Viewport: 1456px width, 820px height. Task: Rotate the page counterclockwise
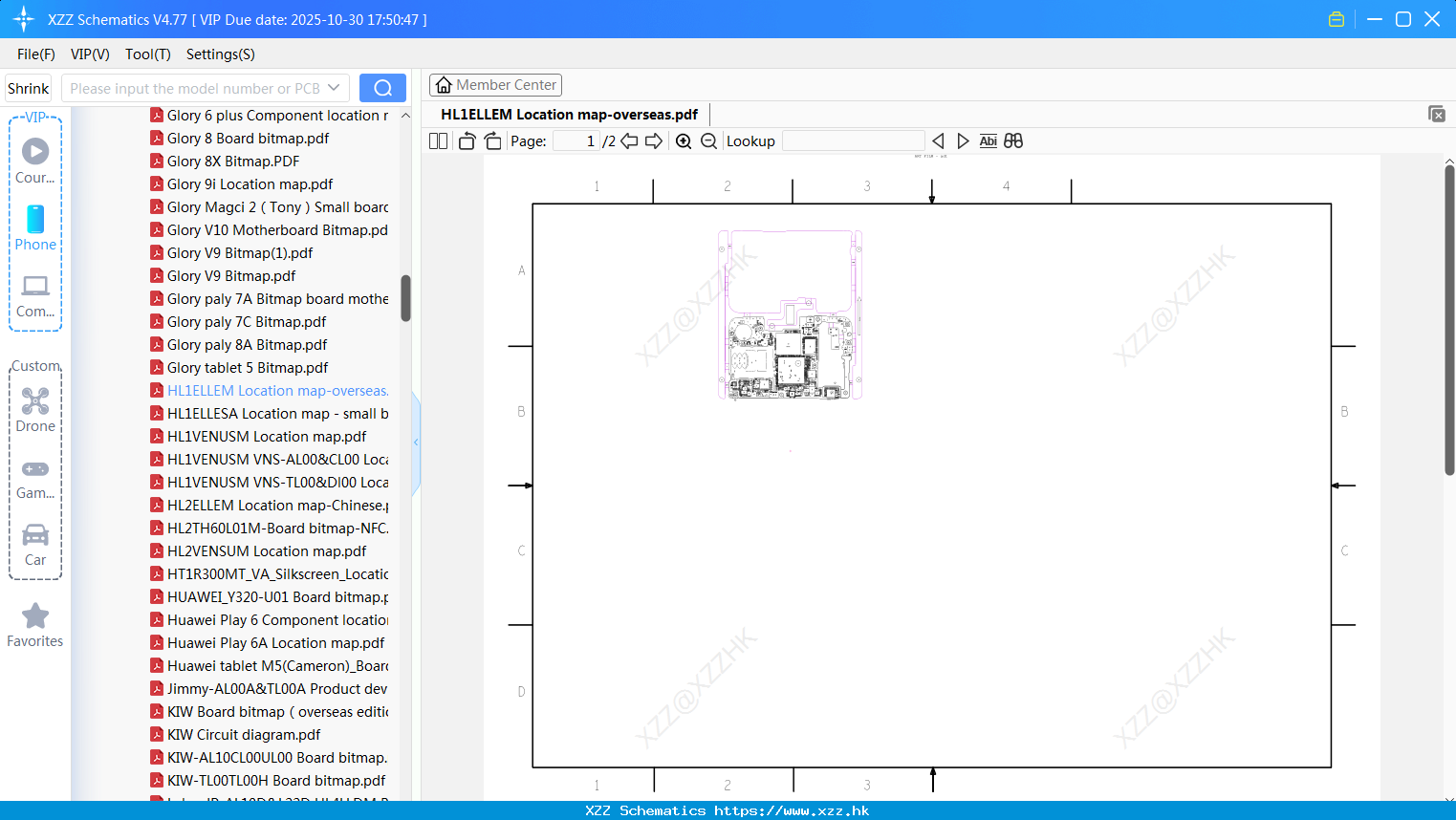click(x=467, y=141)
